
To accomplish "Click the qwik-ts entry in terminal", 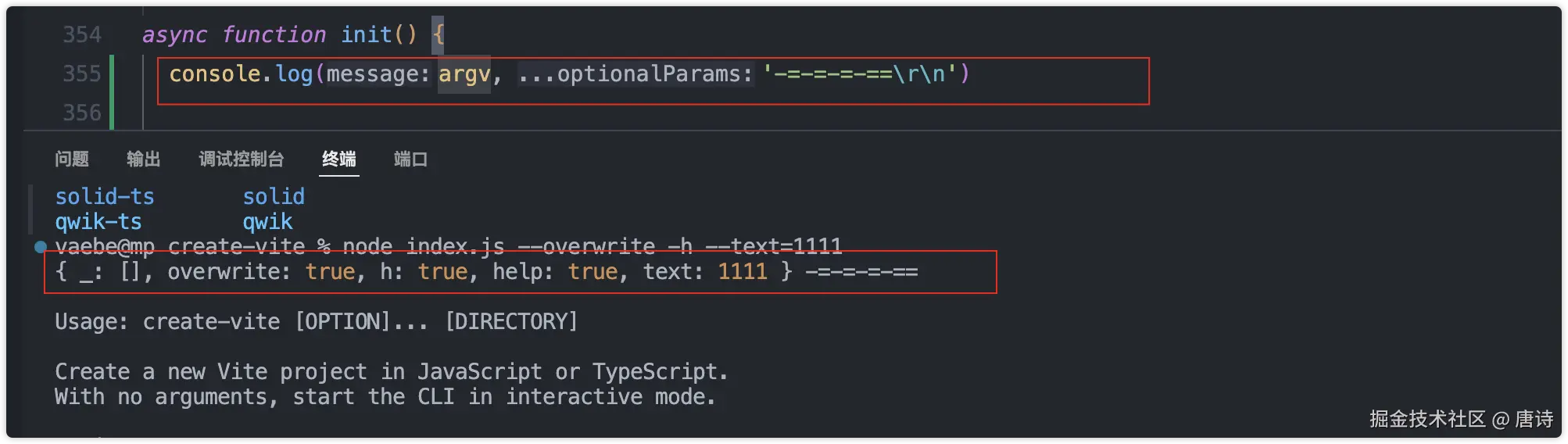I will point(98,222).
